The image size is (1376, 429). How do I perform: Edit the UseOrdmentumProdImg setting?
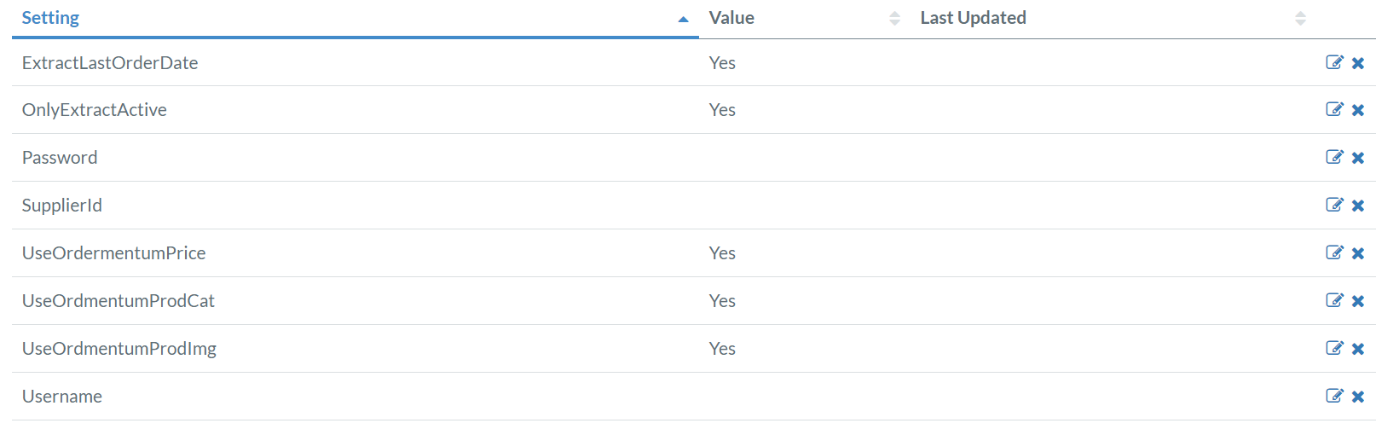1334,348
